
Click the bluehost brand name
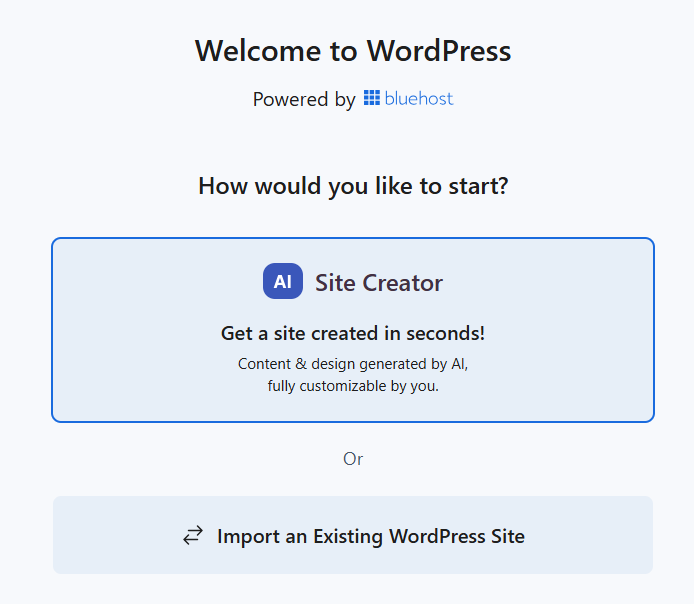419,98
